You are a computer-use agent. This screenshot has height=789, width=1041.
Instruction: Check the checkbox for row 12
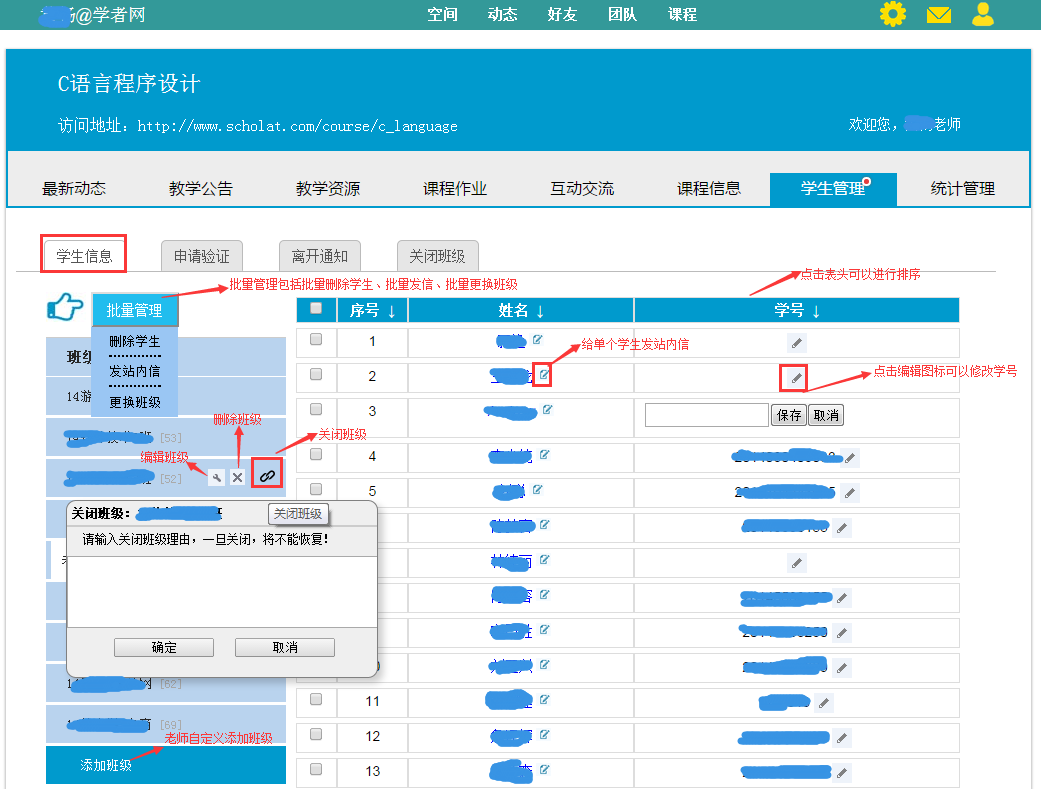(316, 735)
